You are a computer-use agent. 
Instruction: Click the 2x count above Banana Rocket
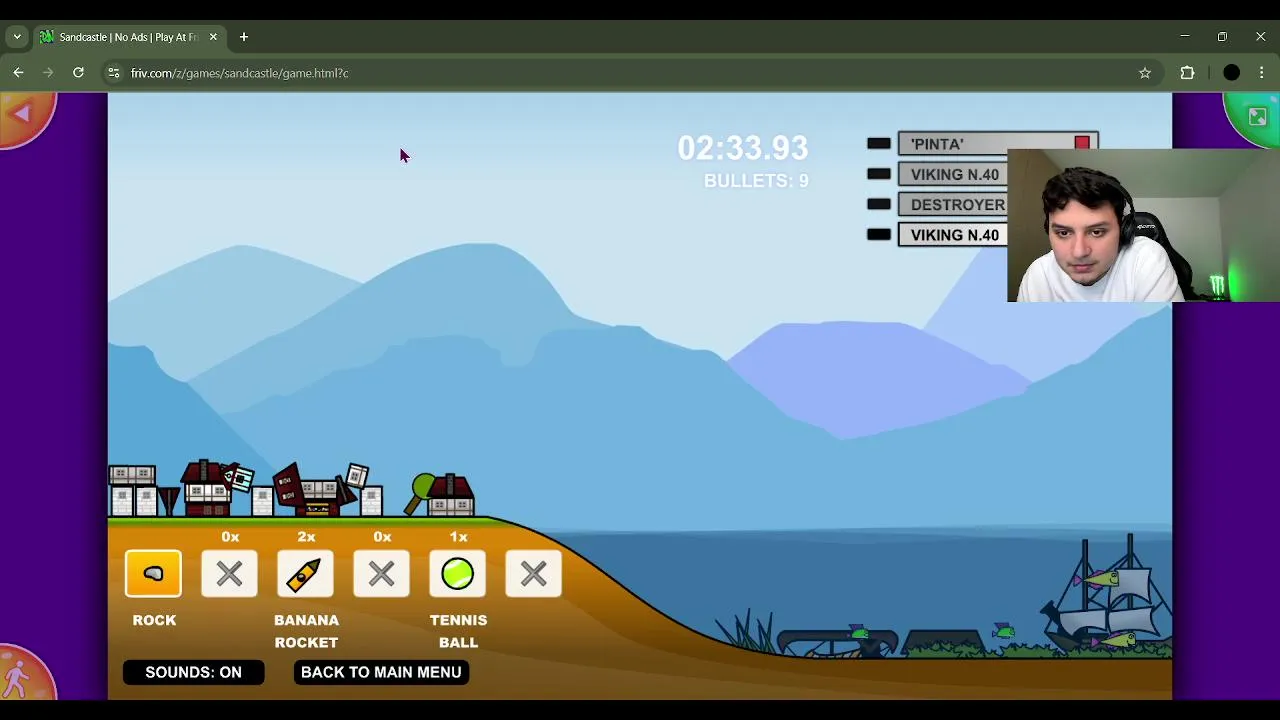[x=306, y=537]
